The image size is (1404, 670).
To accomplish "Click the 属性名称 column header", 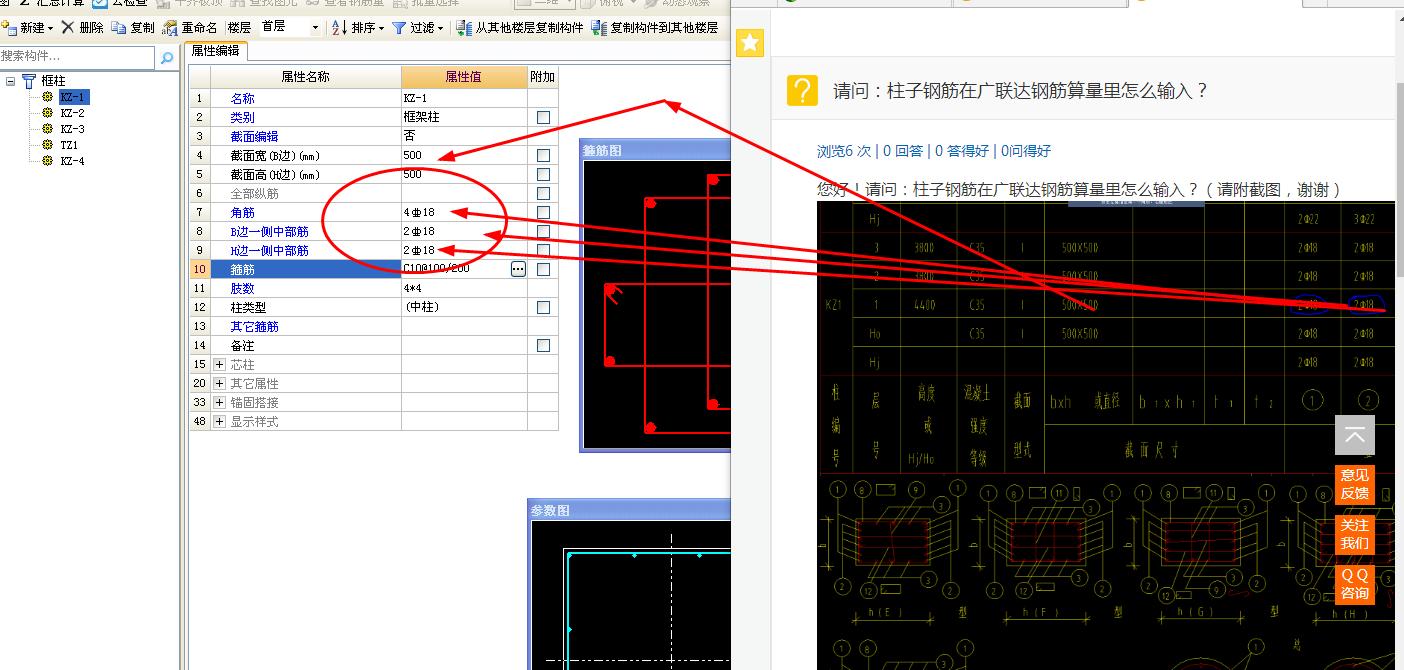I will pos(306,77).
